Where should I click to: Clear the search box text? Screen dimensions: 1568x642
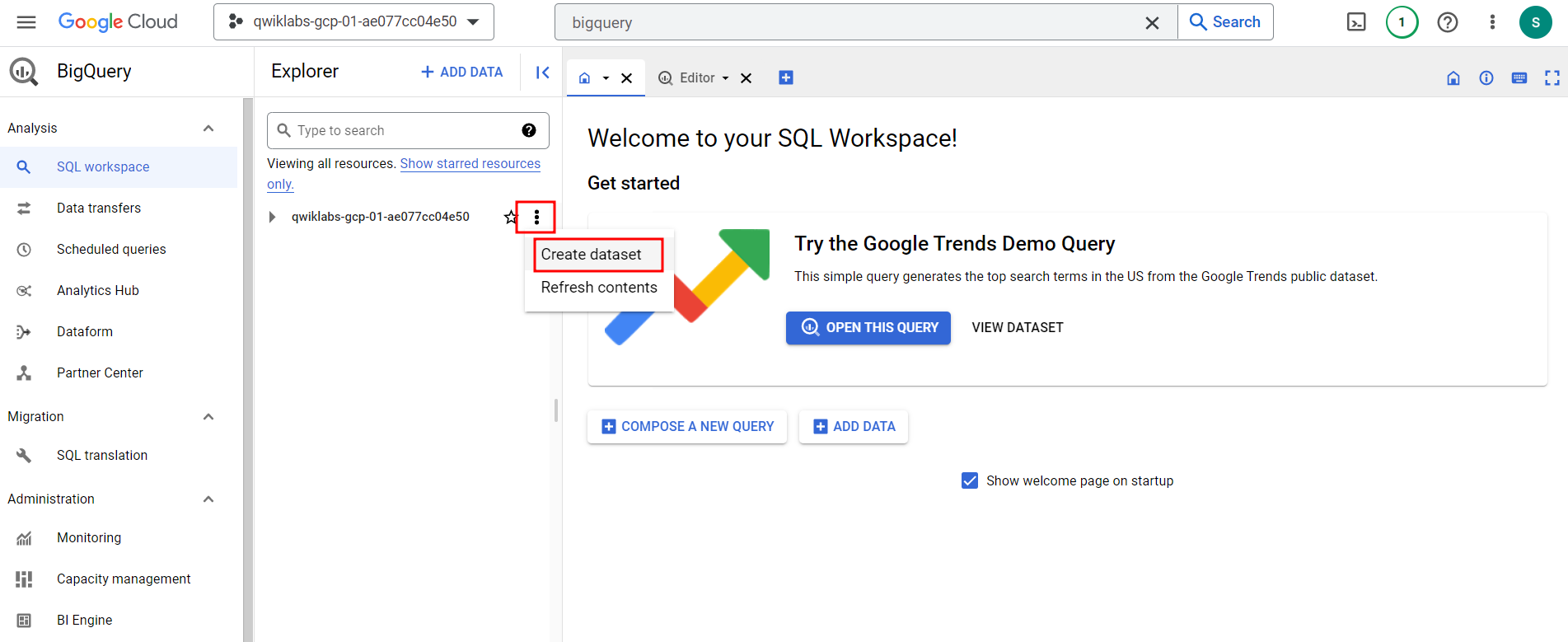(x=1152, y=23)
